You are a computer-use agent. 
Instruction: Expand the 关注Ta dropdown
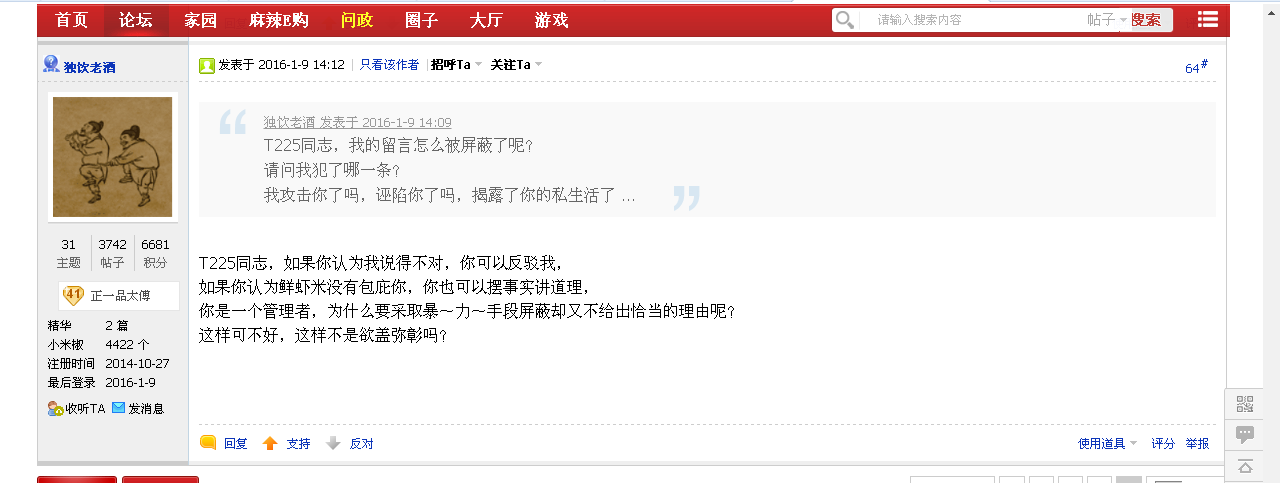tap(516, 64)
